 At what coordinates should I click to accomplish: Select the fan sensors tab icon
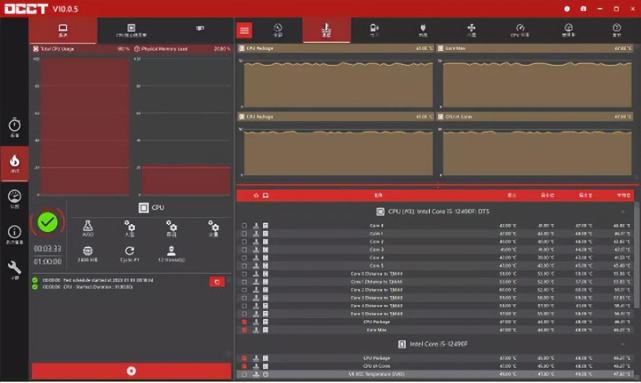[471, 30]
